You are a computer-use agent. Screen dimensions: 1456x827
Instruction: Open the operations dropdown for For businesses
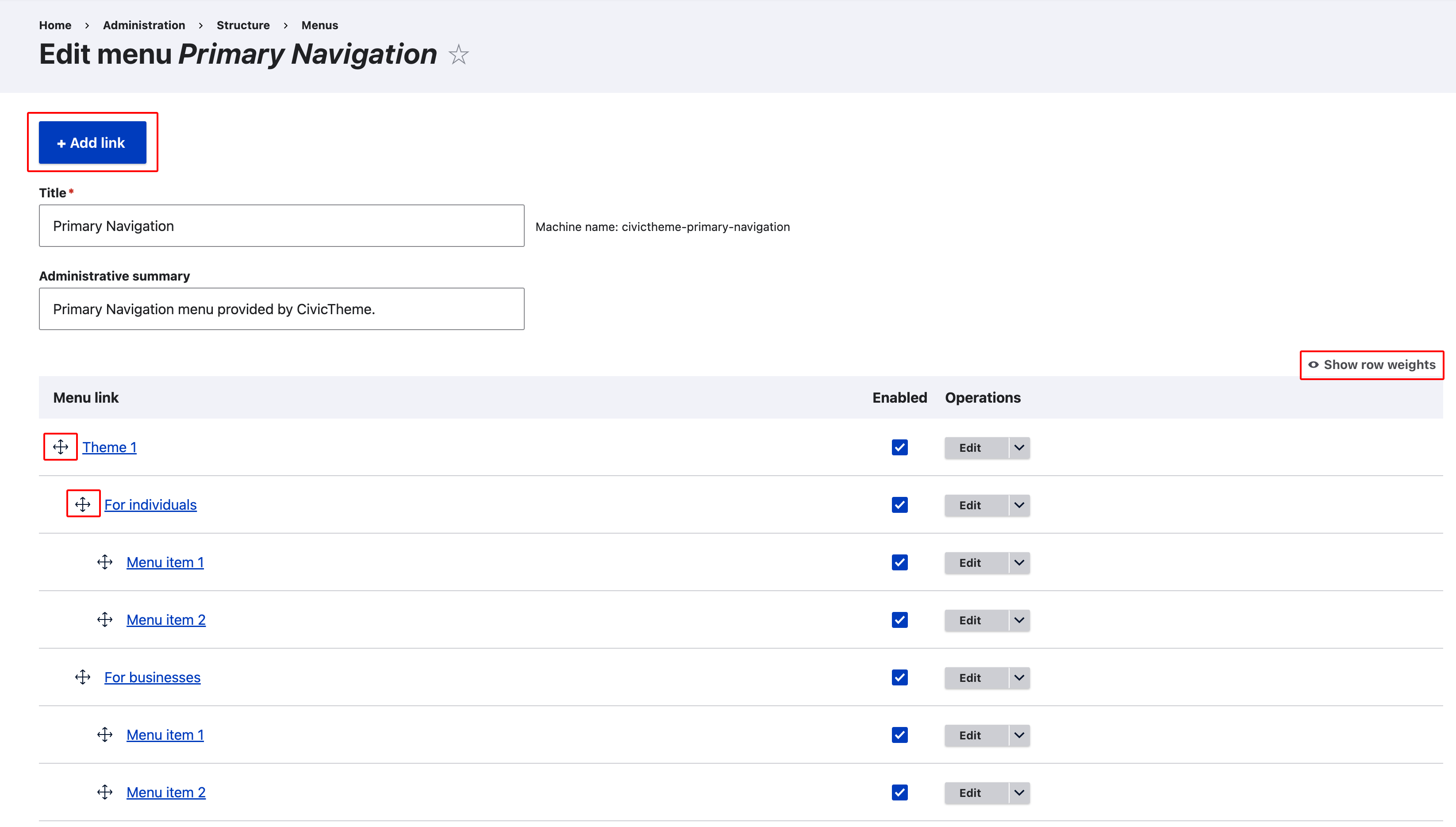(x=1019, y=677)
